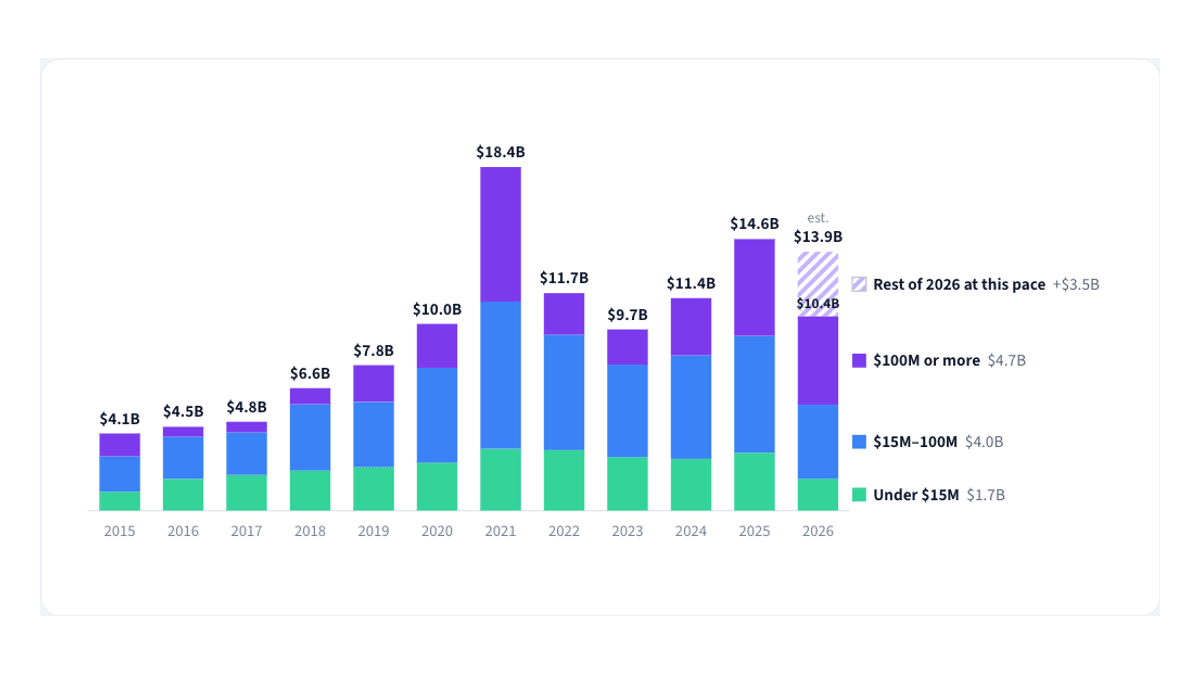
Task: Click the purple '$100M or more' legend swatch
Action: (x=859, y=361)
